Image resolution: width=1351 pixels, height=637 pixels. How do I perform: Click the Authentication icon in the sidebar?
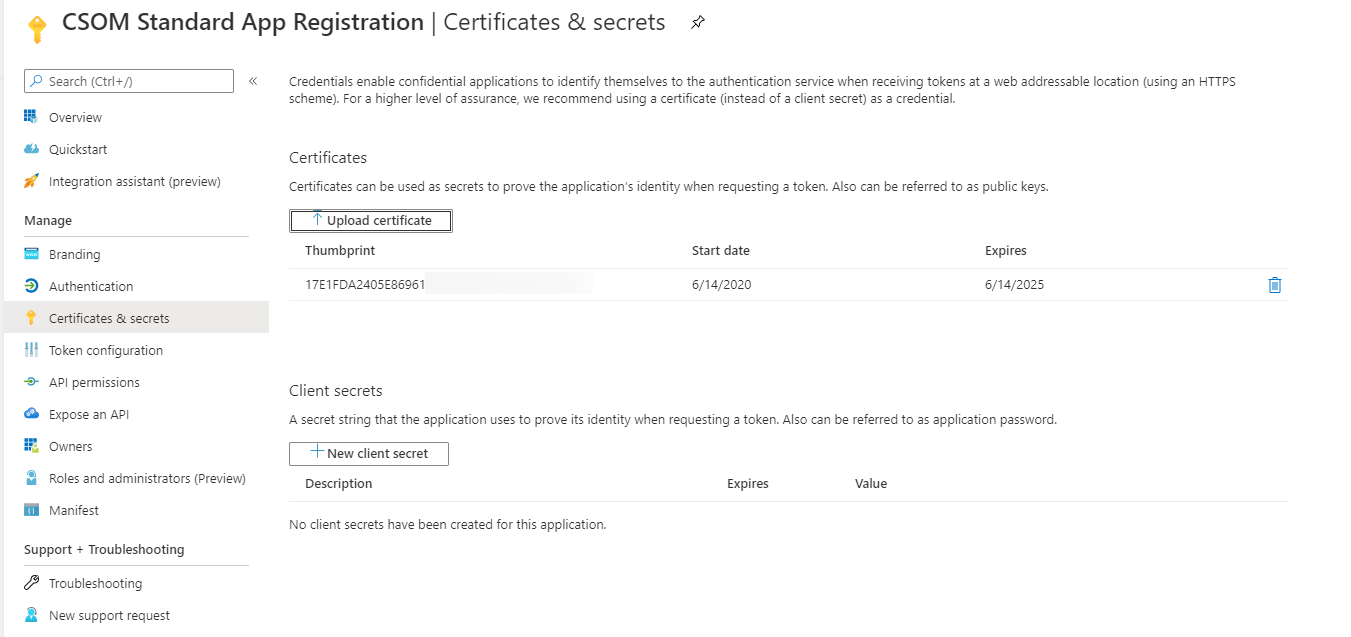[x=31, y=287]
